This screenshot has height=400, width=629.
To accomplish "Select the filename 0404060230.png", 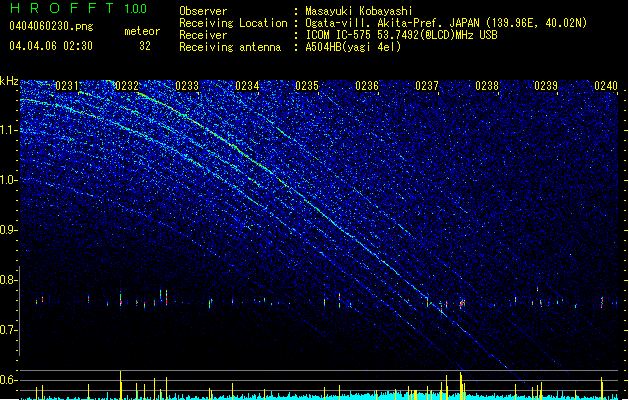I will (51, 27).
